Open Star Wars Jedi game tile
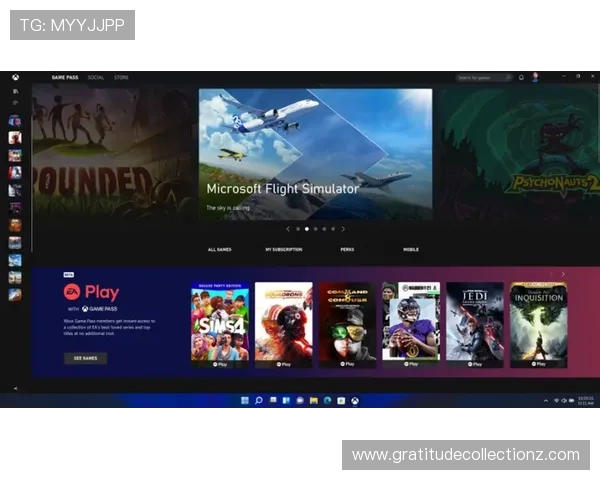The width and height of the screenshot is (600, 480). [475, 324]
